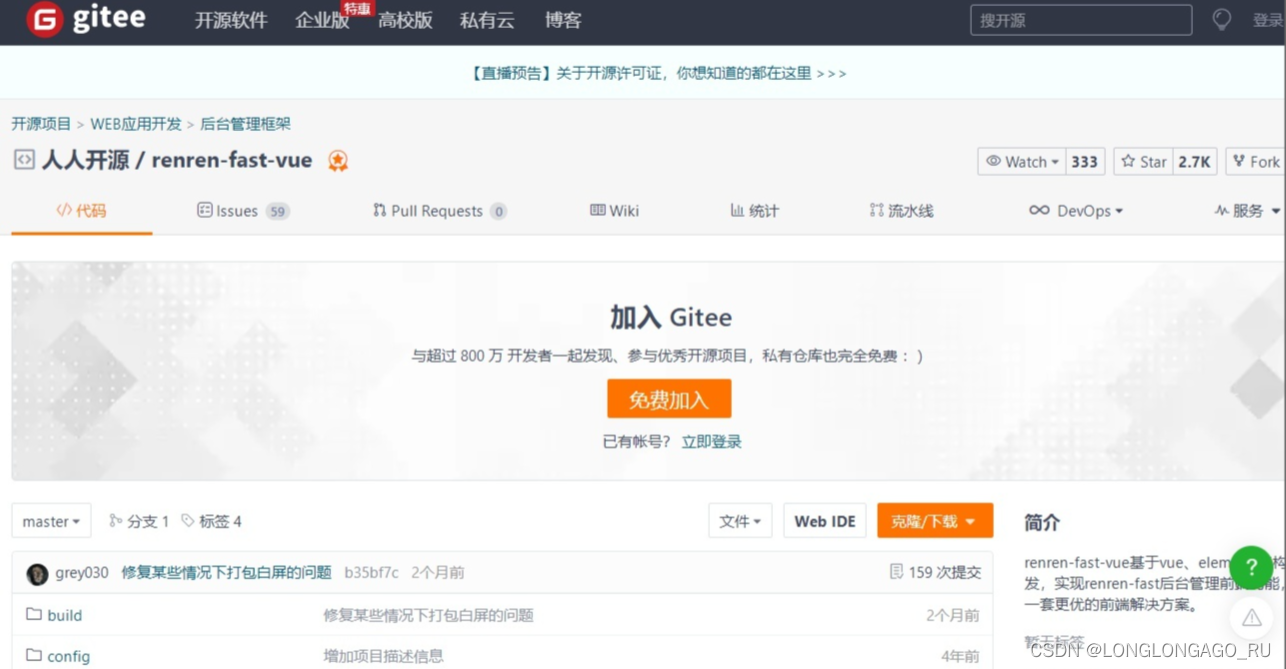Image resolution: width=1286 pixels, height=669 pixels.
Task: Click the Web IDE button
Action: pos(825,521)
